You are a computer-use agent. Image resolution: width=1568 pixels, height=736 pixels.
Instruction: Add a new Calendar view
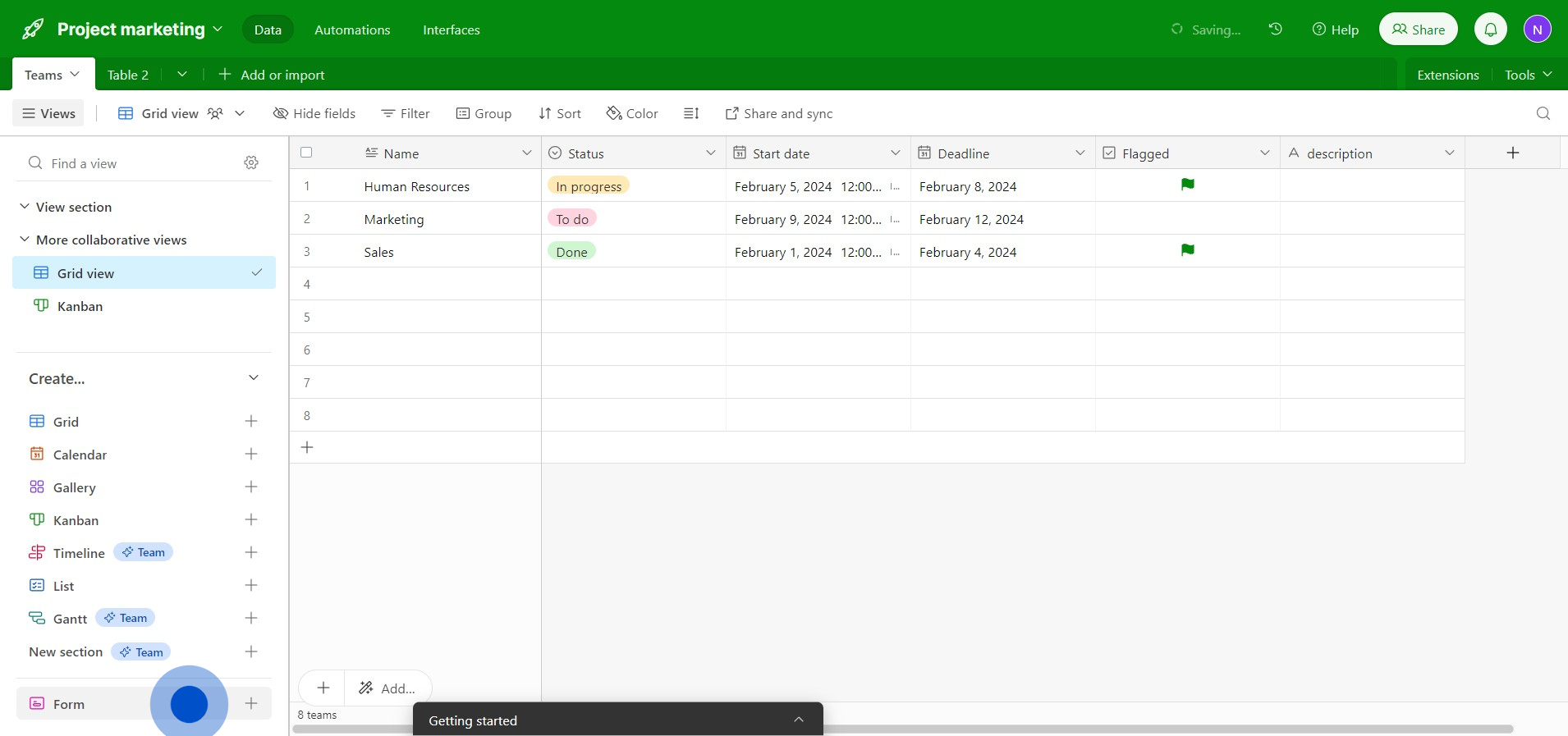click(x=251, y=455)
